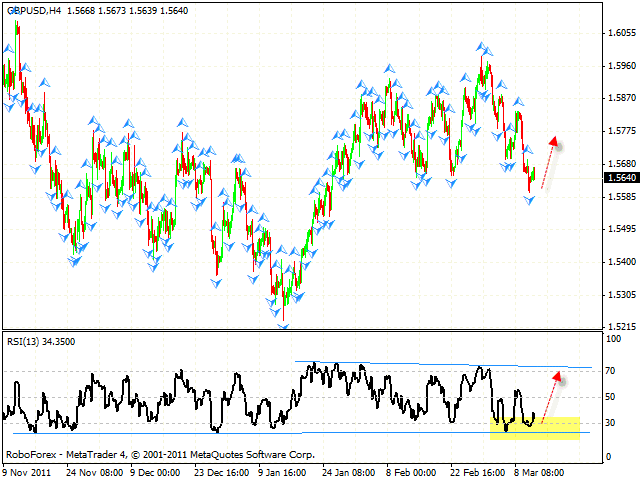Click the 1.5775 level on the price scale
Viewport: 640px width, 480px height.
(x=620, y=131)
